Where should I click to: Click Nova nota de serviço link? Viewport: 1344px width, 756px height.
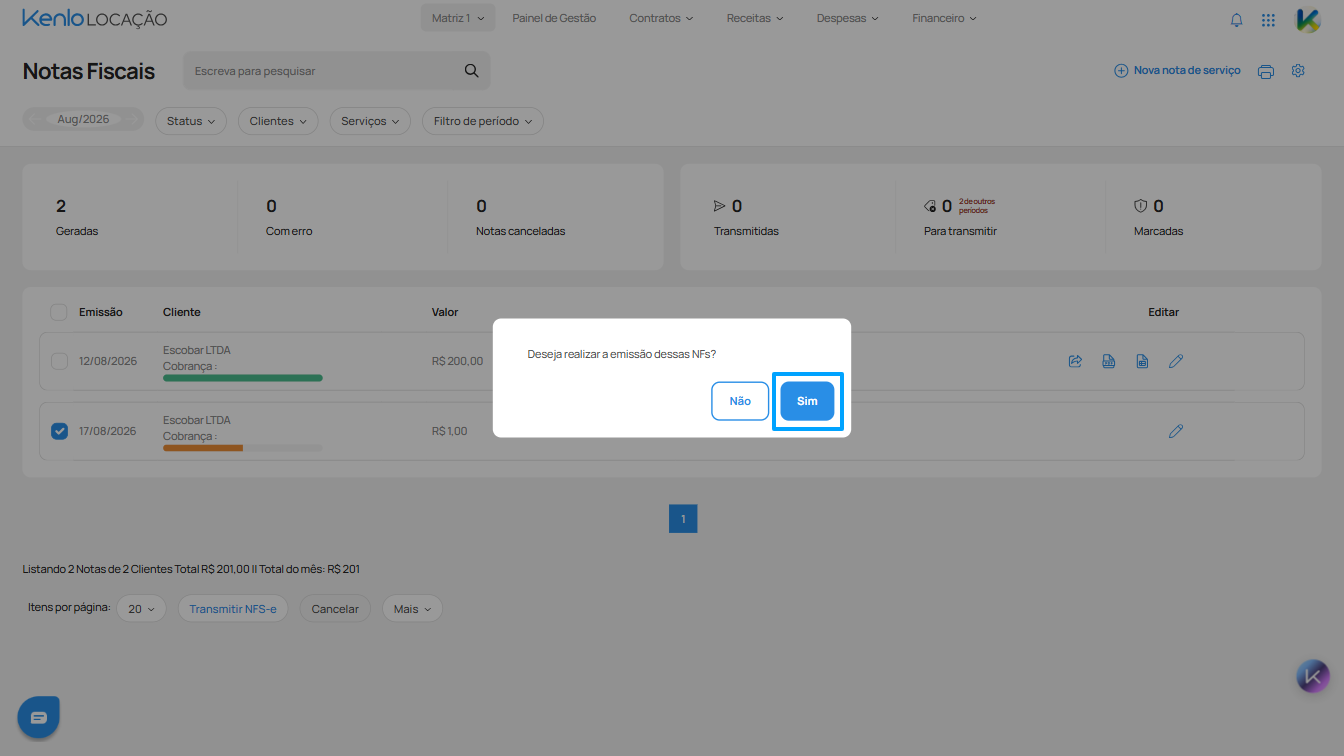(1186, 71)
